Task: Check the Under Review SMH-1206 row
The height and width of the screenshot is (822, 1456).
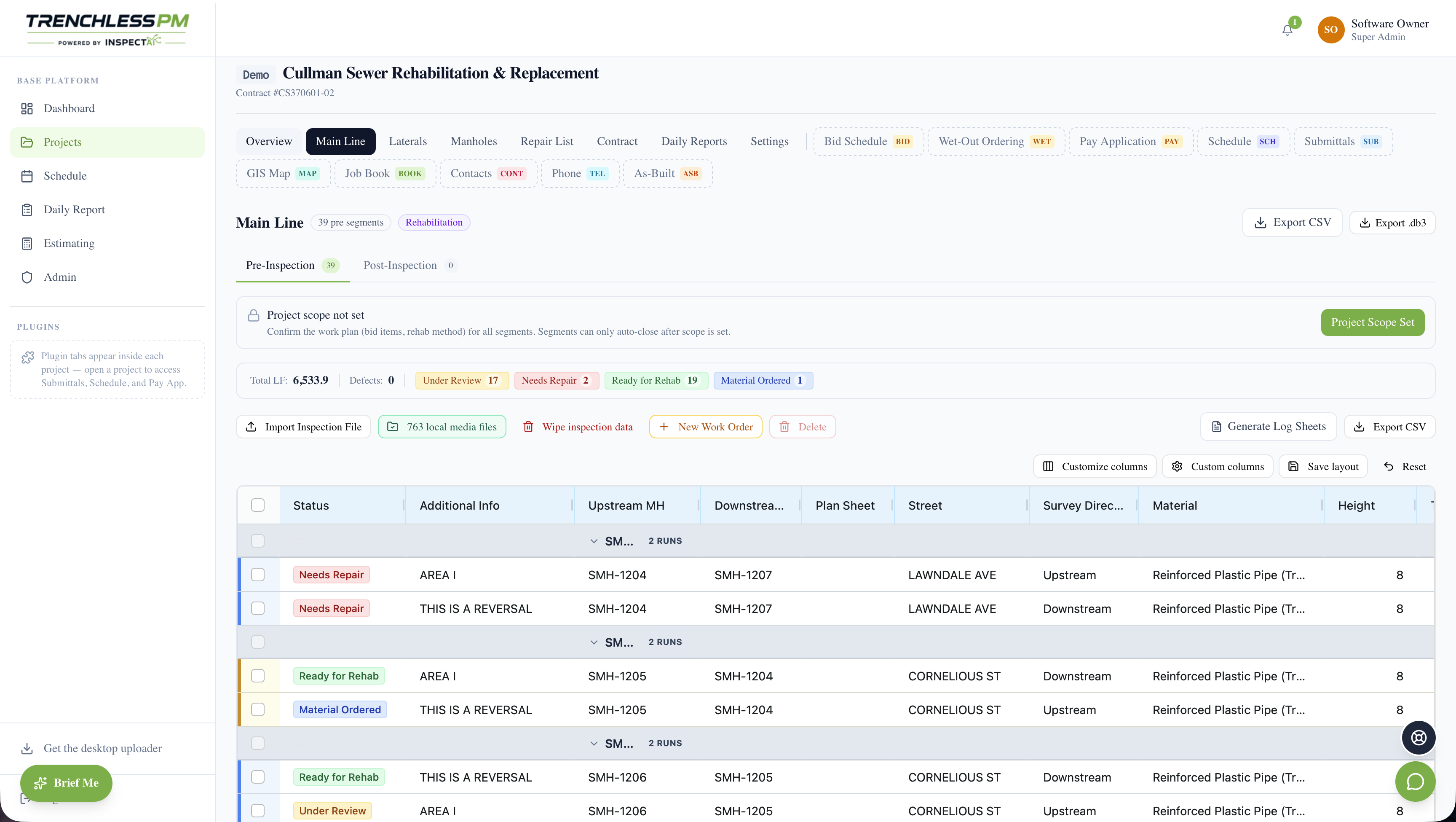Action: click(258, 811)
